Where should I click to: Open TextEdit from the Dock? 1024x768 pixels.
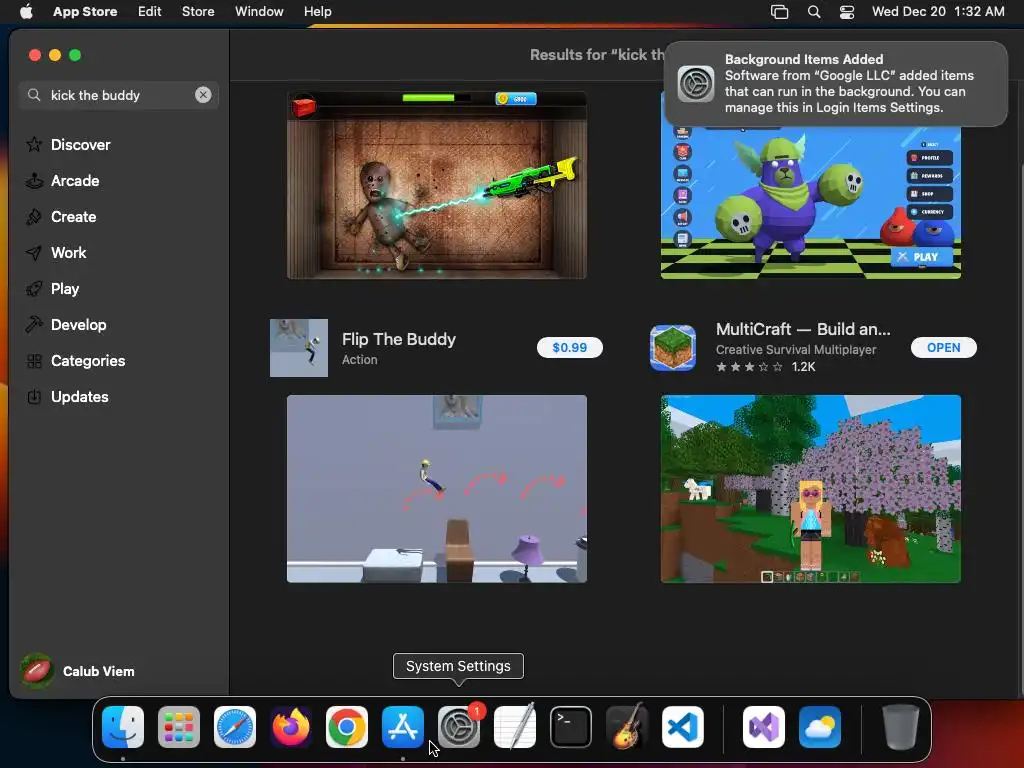515,726
